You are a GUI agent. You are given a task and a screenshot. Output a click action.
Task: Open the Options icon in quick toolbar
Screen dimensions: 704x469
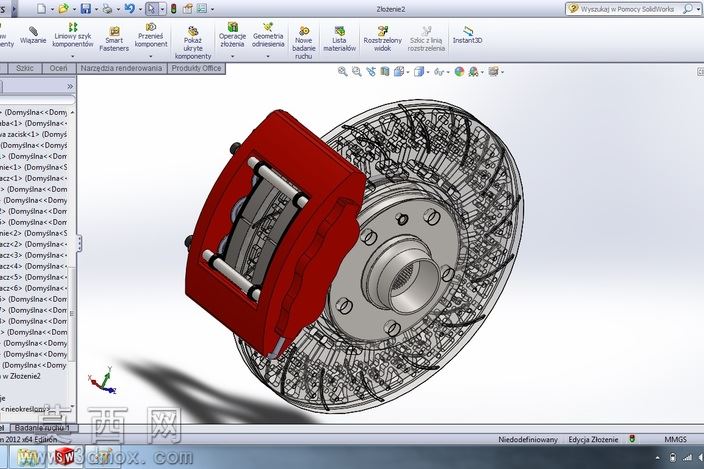tap(202, 9)
